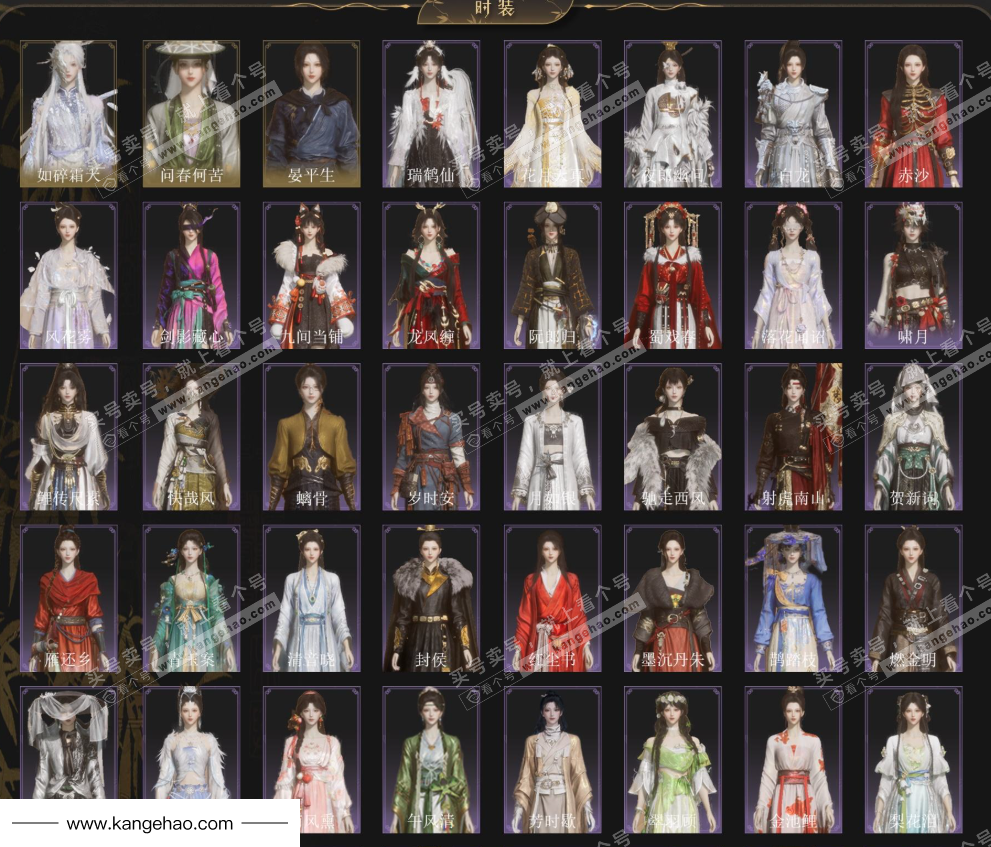This screenshot has width=991, height=847.
Task: Choose the 赤沙 red costume
Action: coord(913,114)
